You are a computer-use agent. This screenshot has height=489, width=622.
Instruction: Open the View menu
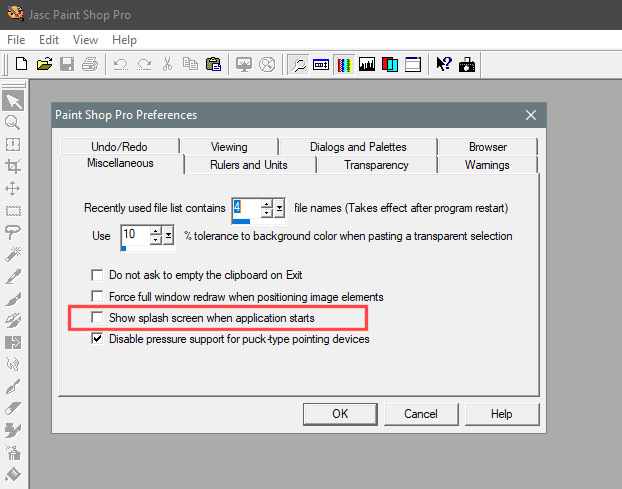click(85, 40)
